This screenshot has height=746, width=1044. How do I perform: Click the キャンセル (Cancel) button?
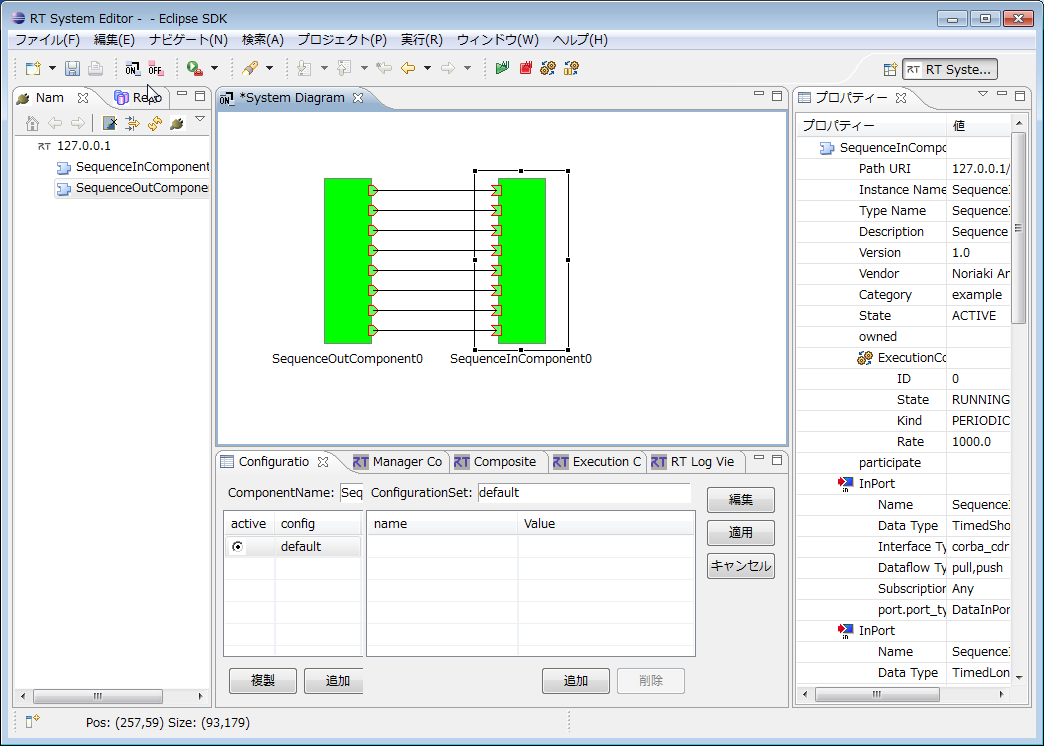(x=740, y=566)
